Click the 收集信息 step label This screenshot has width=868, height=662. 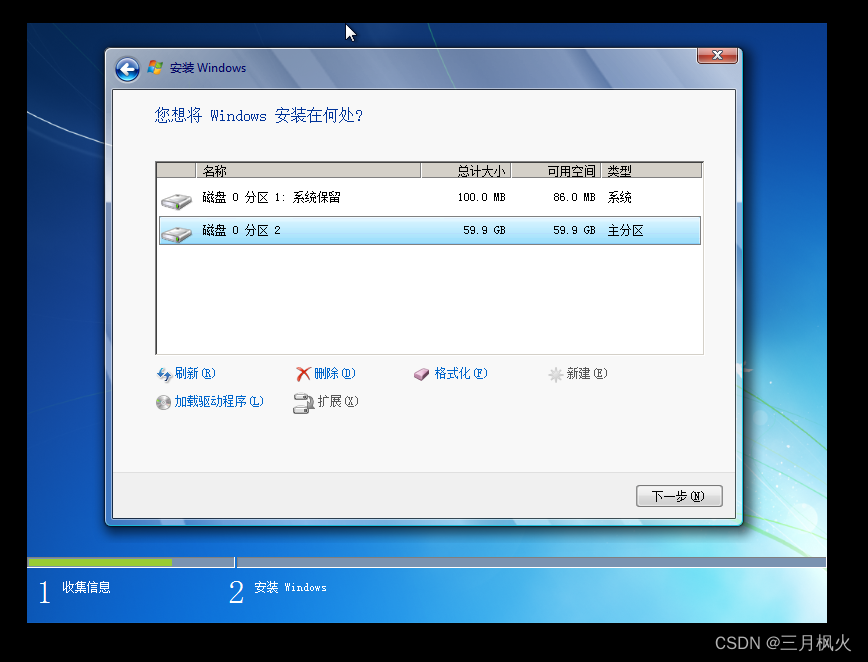[86, 587]
